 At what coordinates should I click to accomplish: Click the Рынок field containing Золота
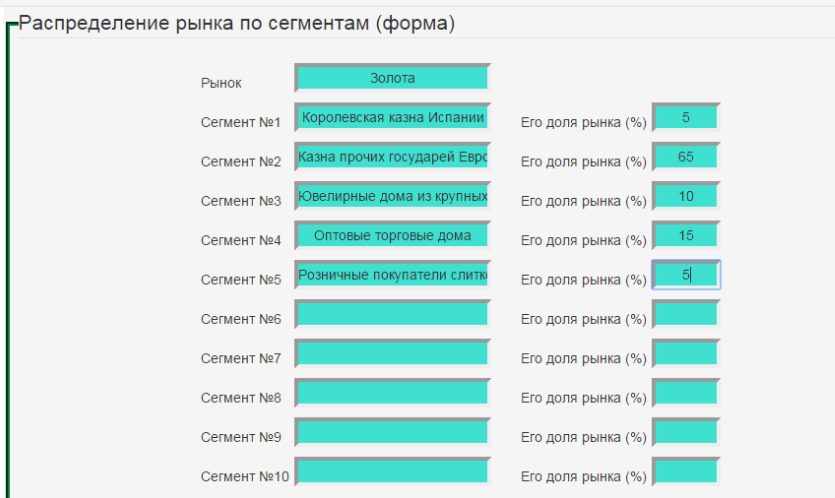tap(392, 78)
